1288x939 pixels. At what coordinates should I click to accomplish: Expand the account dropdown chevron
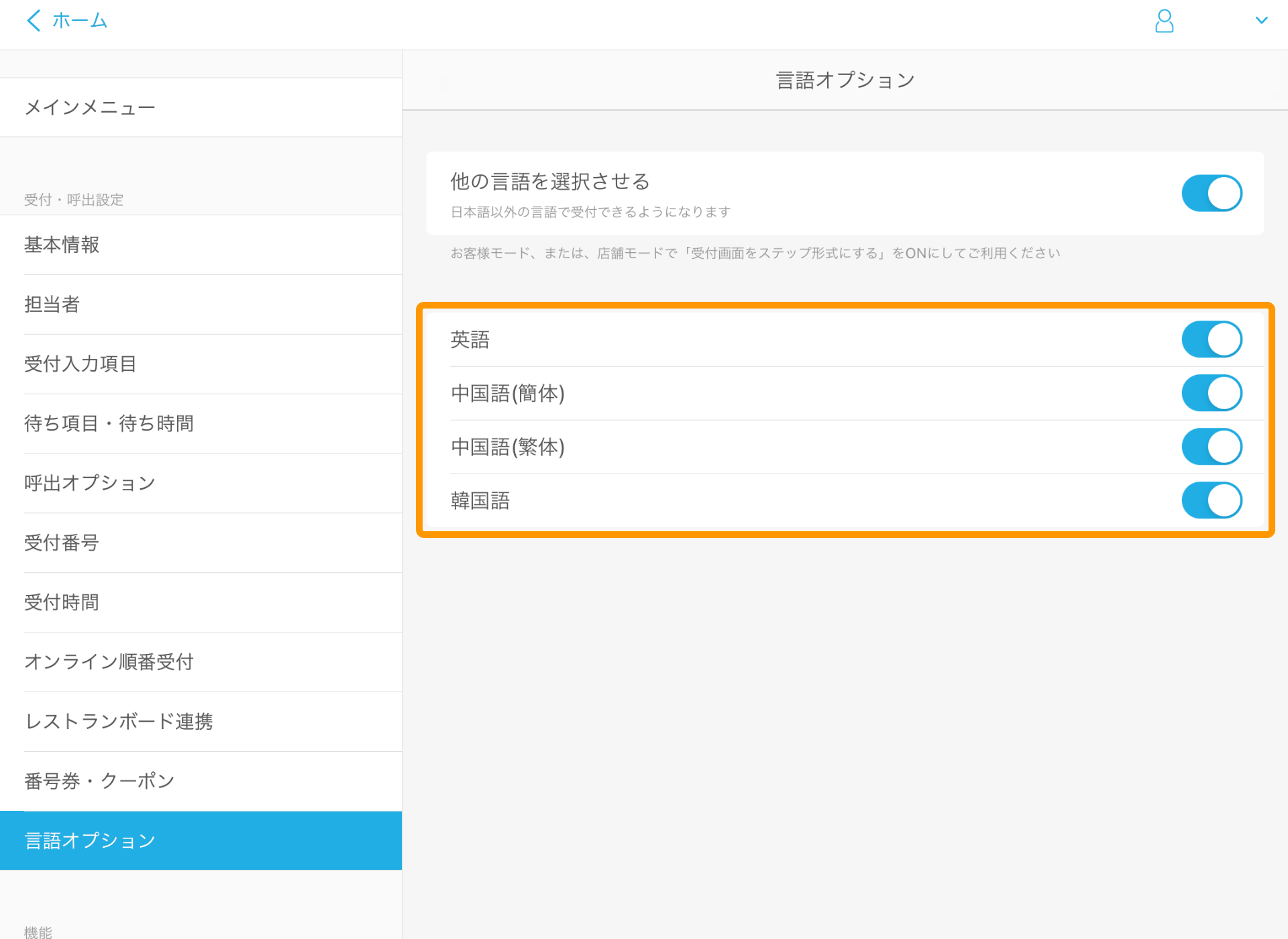(1261, 21)
